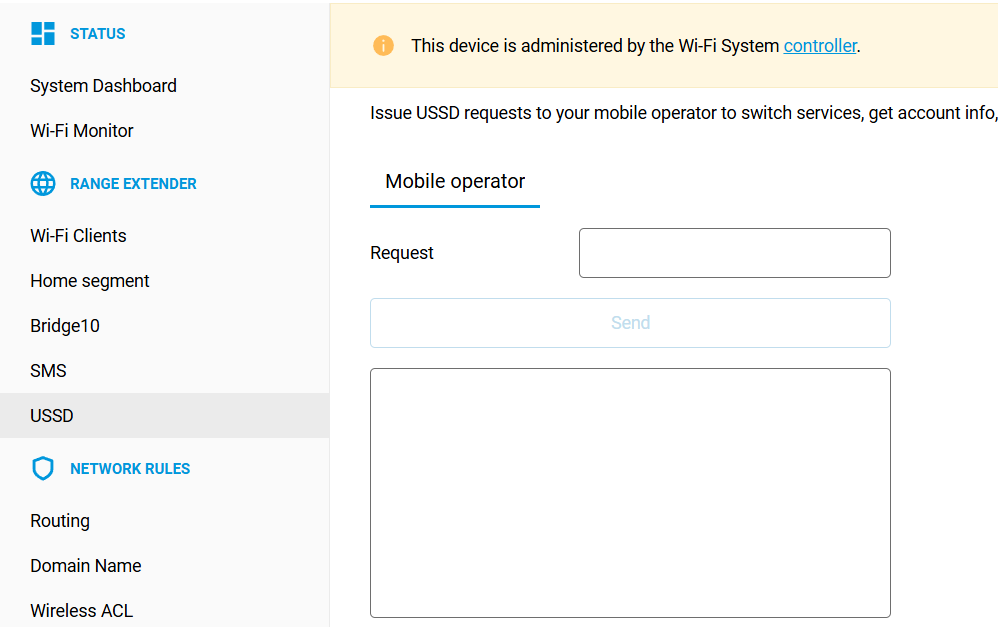Follow the controller link in the banner
Viewport: 998px width, 627px height.
(820, 45)
